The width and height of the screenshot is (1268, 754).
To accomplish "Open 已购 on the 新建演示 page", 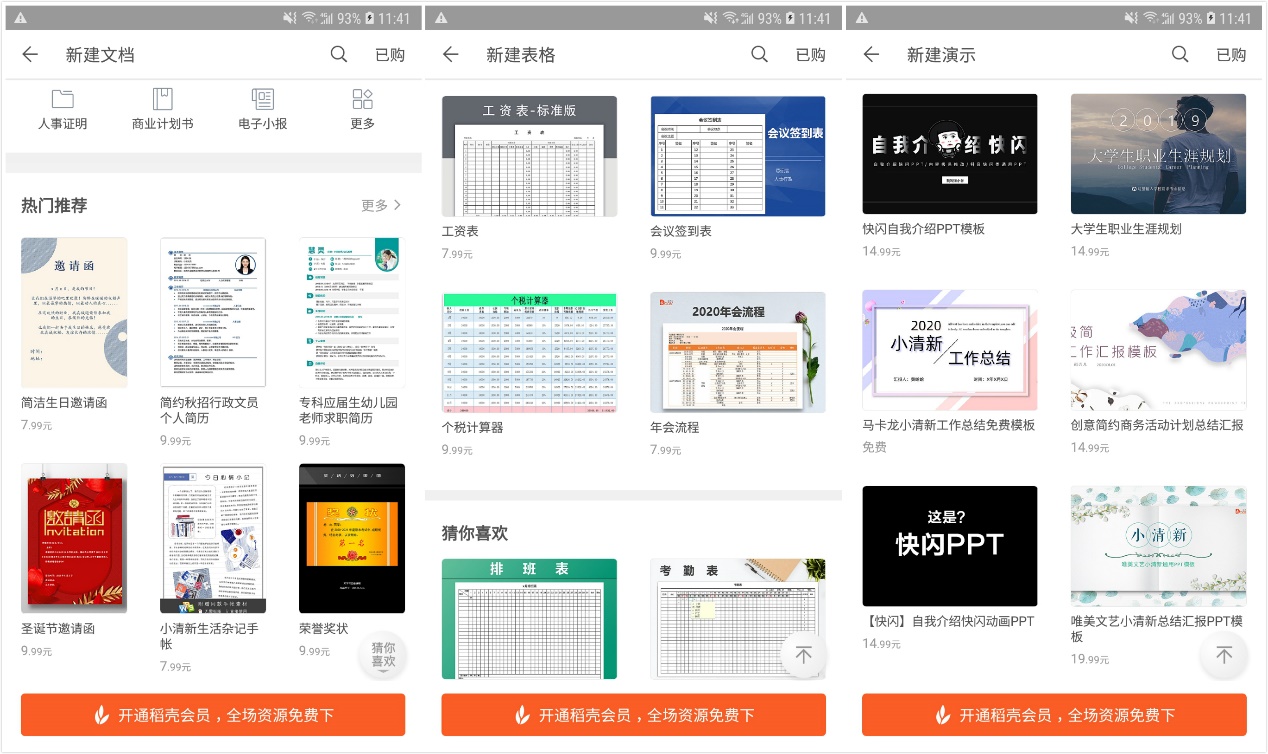I will tap(1231, 55).
